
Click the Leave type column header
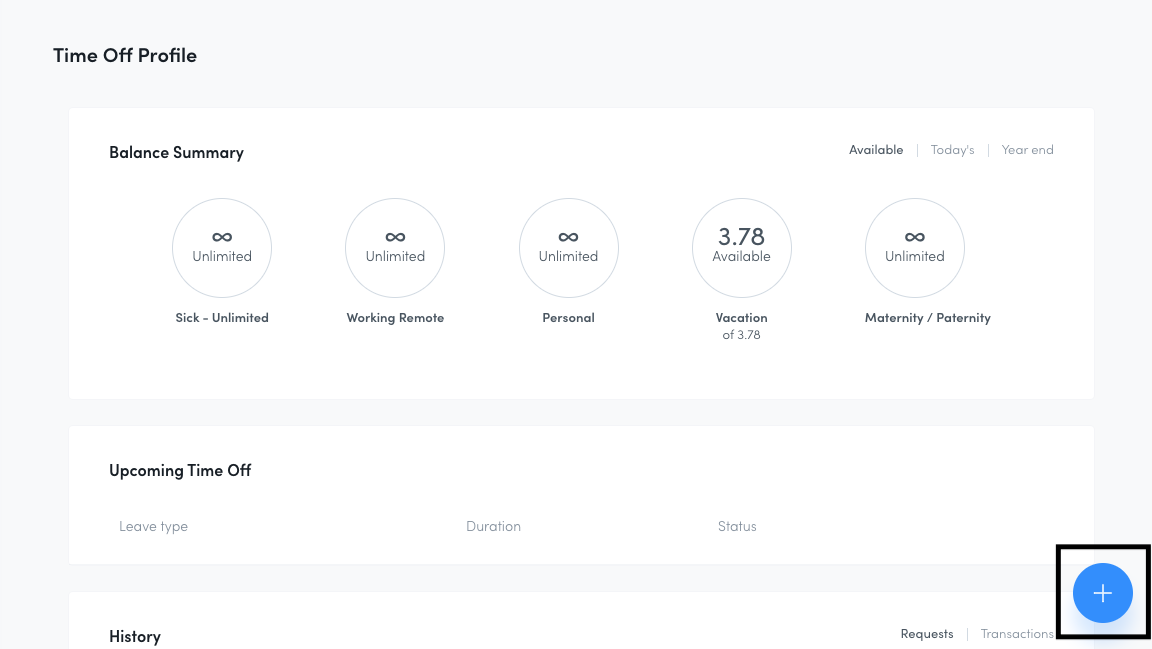point(154,526)
